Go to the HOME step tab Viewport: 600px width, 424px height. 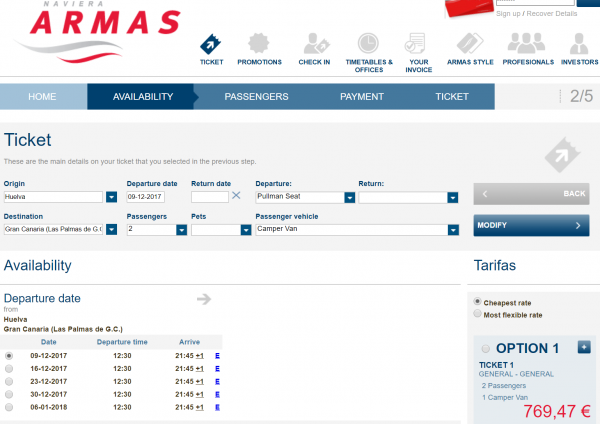click(x=43, y=97)
